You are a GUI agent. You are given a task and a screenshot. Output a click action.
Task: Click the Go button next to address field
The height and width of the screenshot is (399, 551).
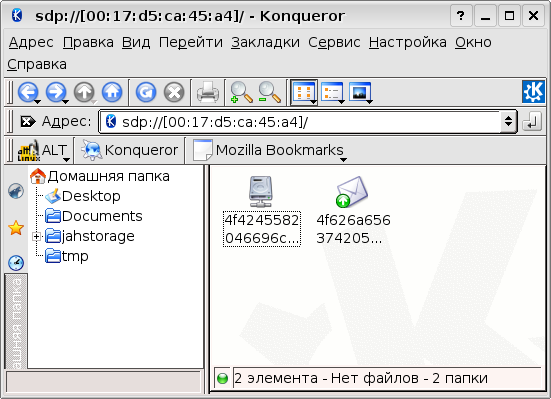coord(532,122)
